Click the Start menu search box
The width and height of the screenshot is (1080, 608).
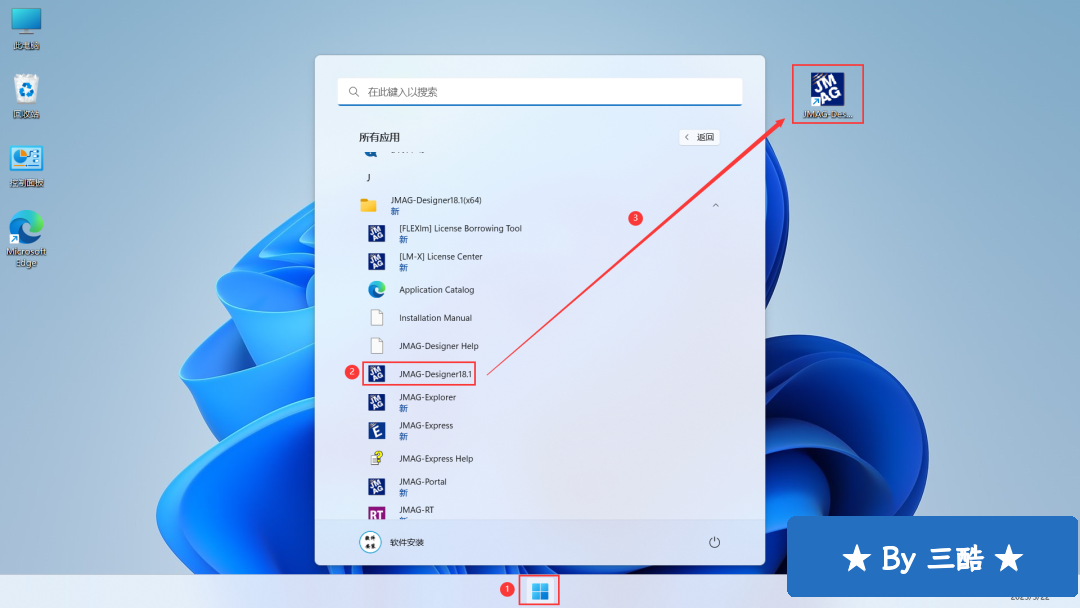coord(540,92)
